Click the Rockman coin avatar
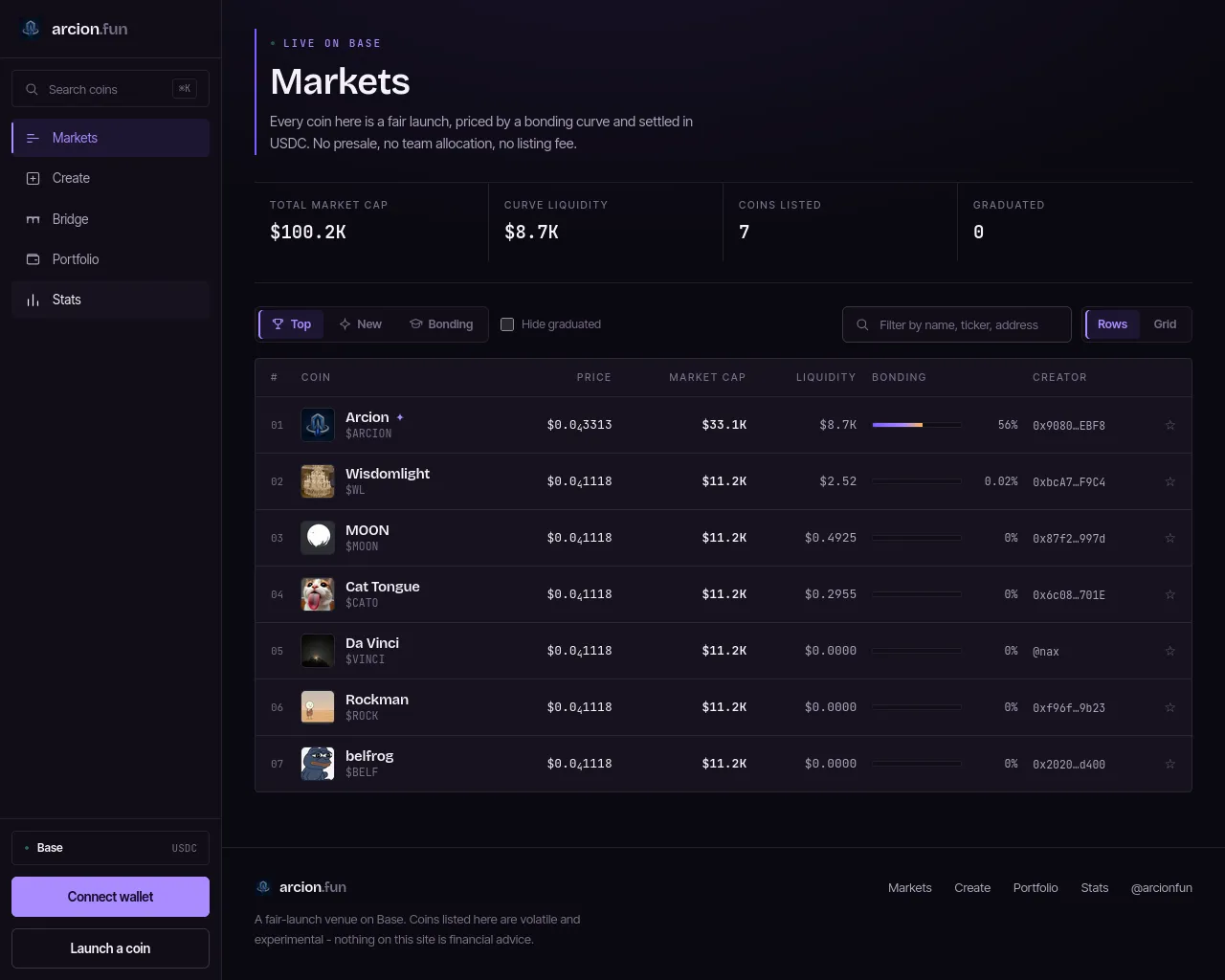The width and height of the screenshot is (1225, 980). tap(318, 707)
